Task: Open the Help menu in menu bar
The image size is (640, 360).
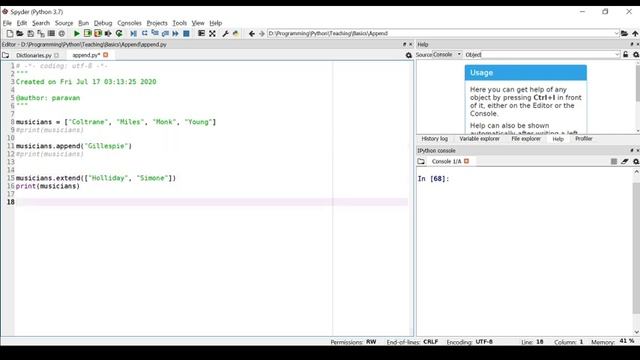Action: coord(216,23)
